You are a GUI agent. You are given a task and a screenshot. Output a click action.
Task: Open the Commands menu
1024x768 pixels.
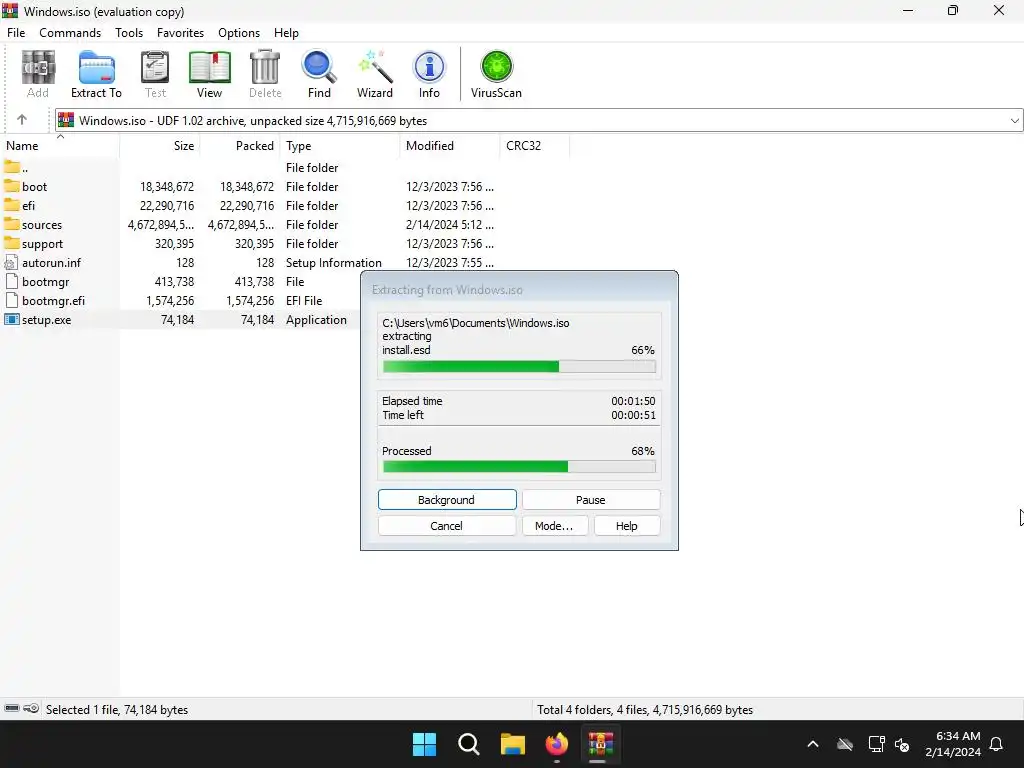click(x=70, y=33)
